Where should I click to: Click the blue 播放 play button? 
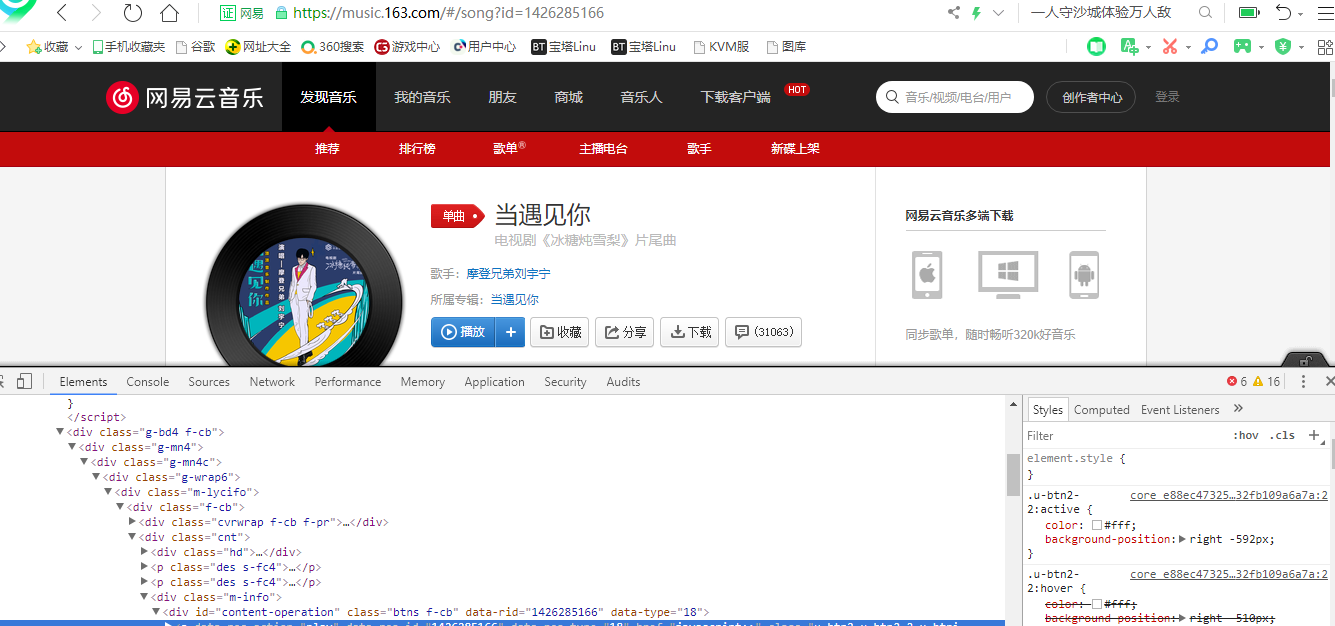coord(464,332)
